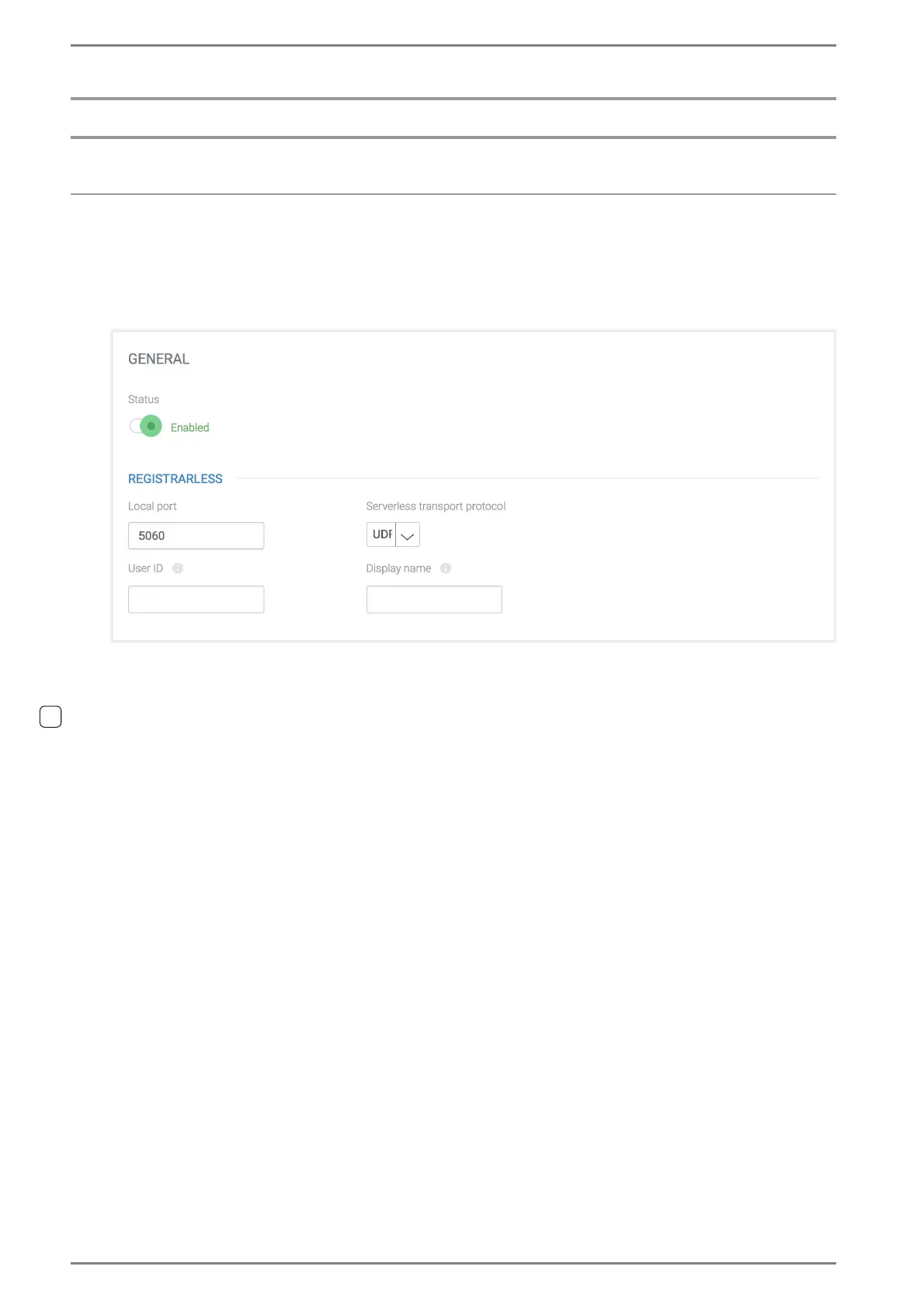Click the GENERAL panel heading
This screenshot has height=1308, width=924.
click(x=158, y=359)
